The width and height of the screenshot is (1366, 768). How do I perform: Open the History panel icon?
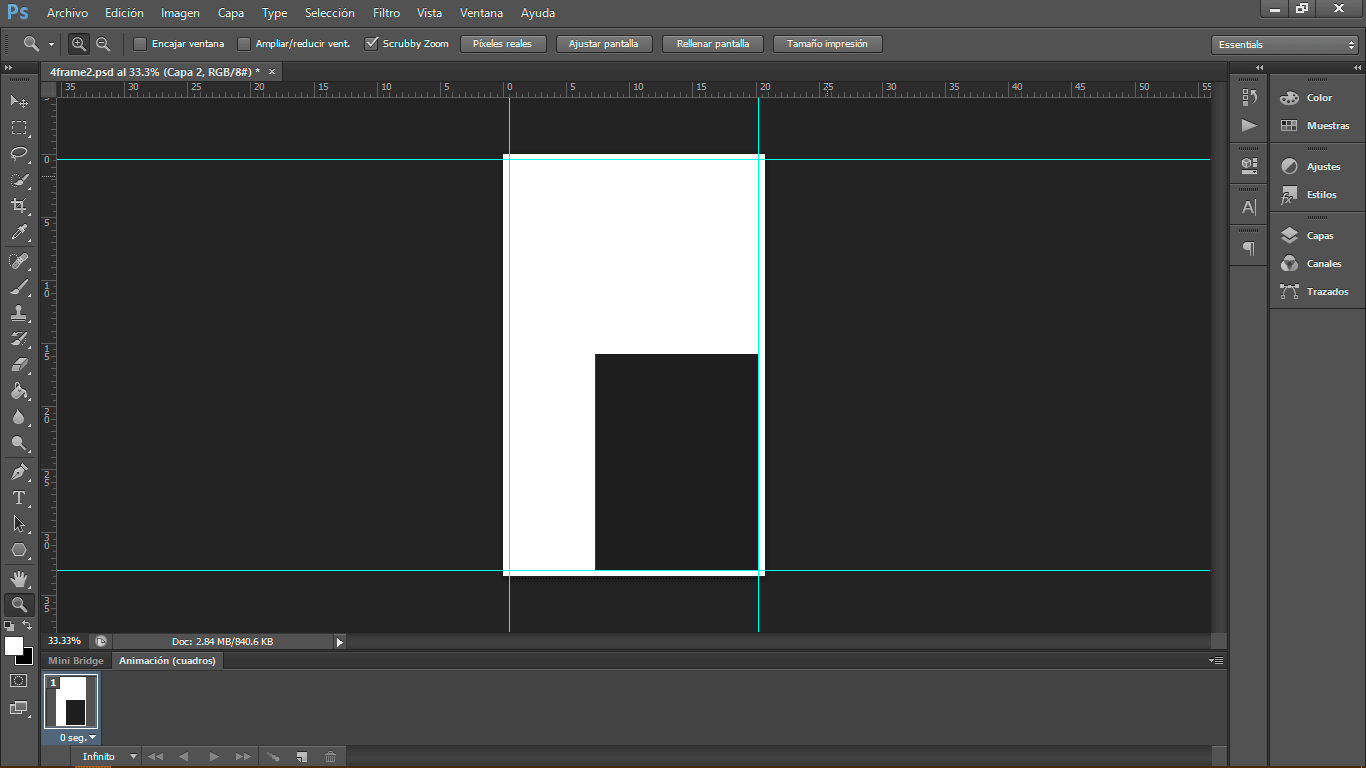click(x=1249, y=97)
